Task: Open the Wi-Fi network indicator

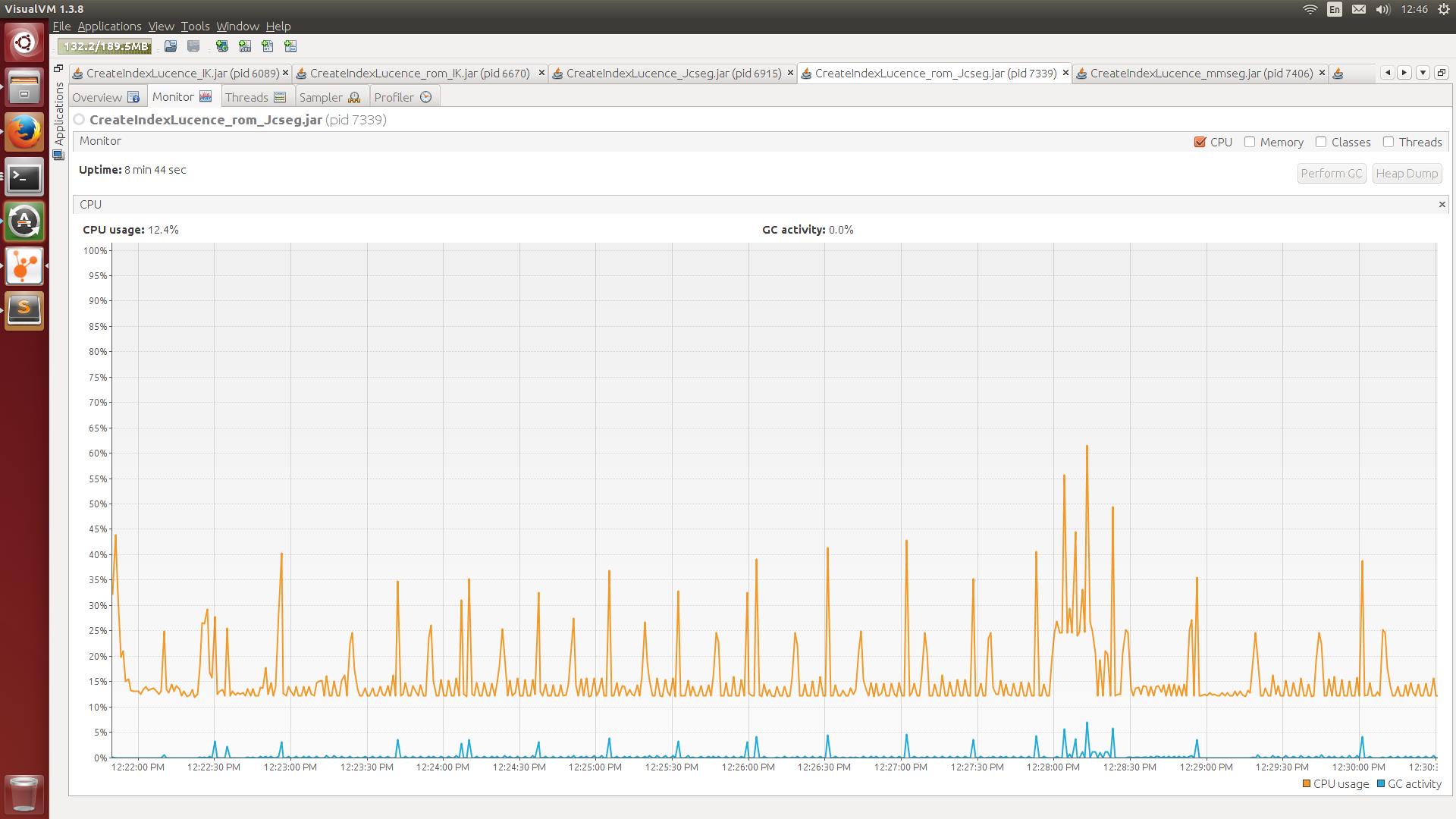Action: click(1310, 9)
